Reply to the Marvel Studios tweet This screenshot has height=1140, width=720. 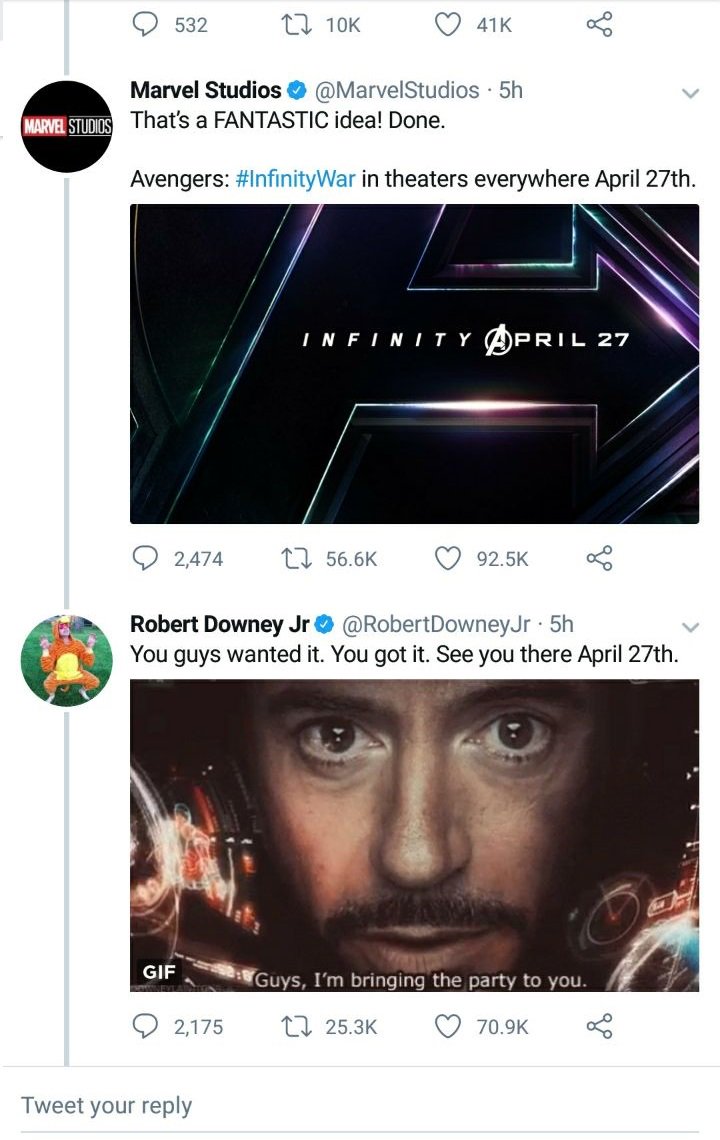click(145, 558)
